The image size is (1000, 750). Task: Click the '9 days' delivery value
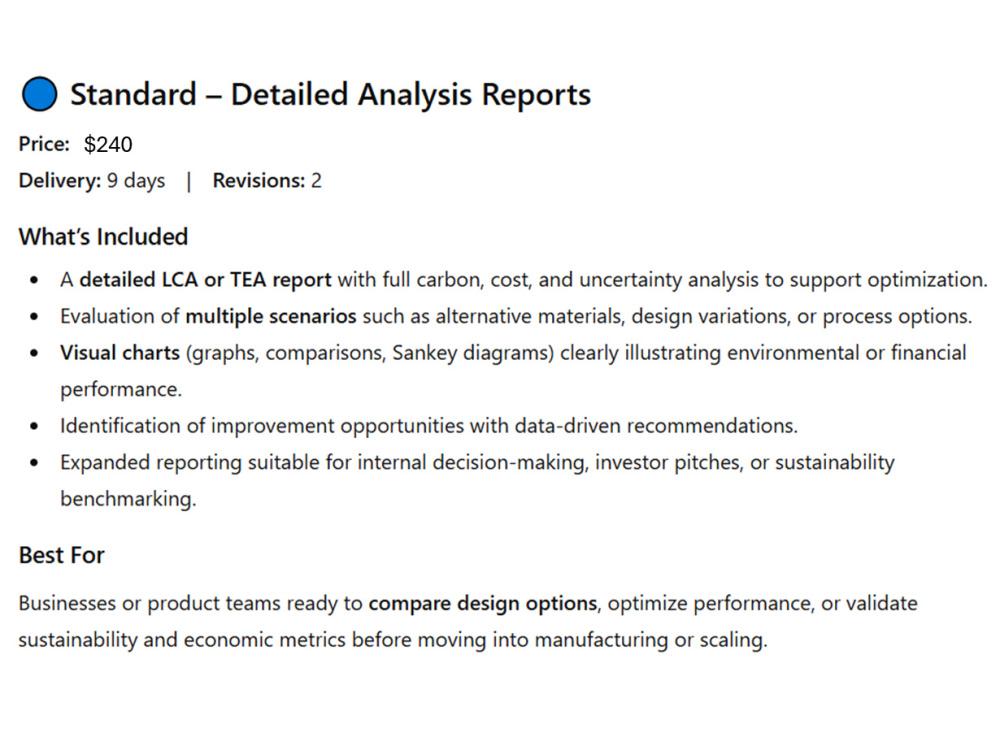[136, 181]
